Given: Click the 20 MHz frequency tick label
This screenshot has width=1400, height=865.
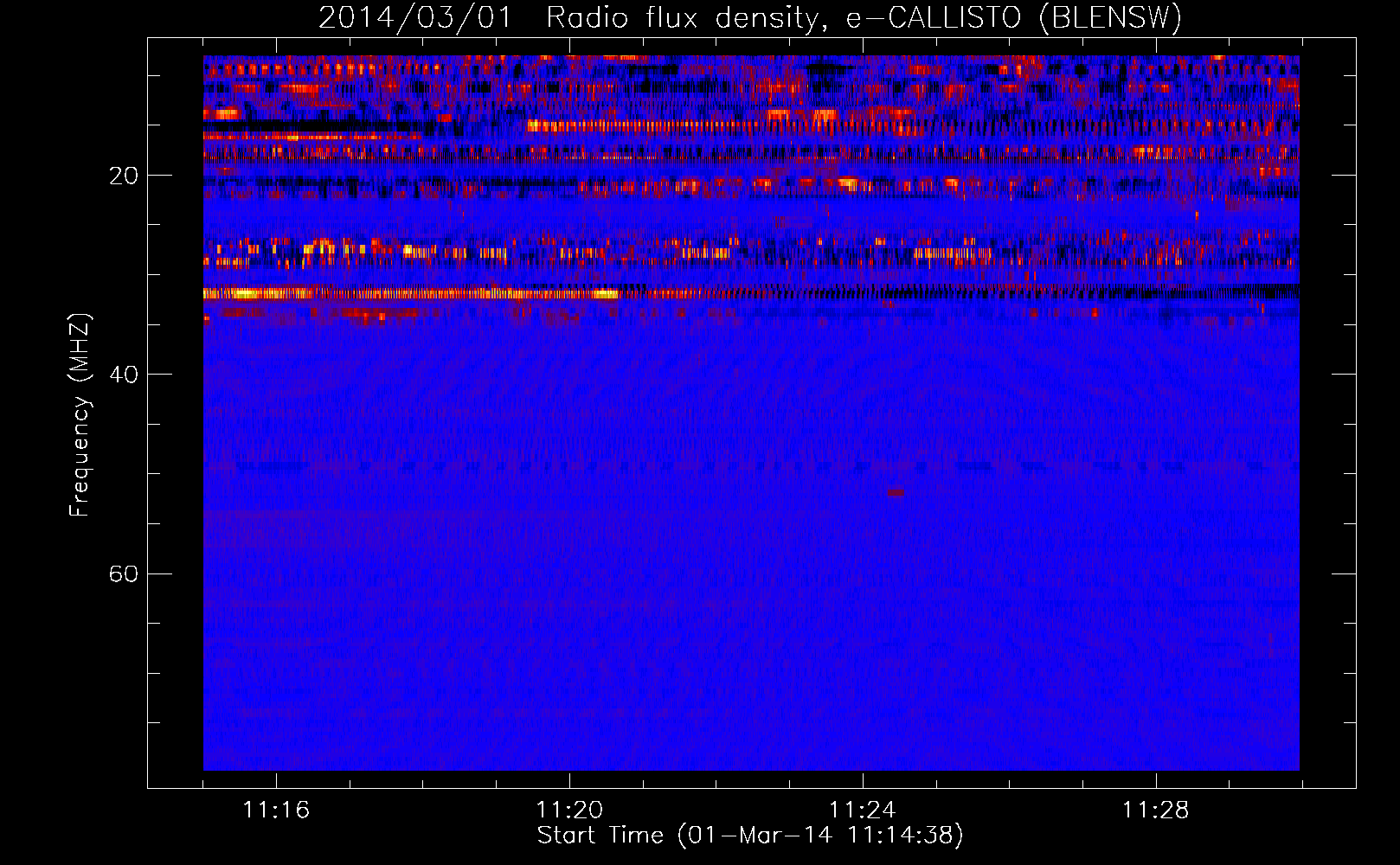Looking at the screenshot, I should [124, 176].
